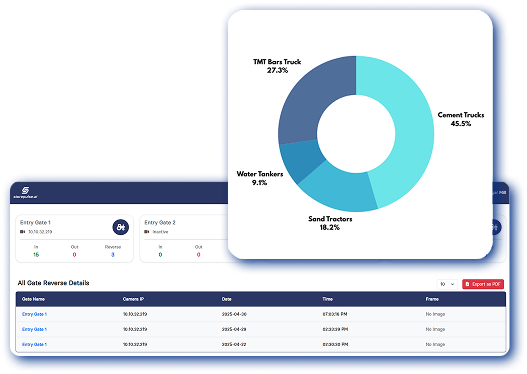Click the 'TMT Bars Truck 27.3%' chart label
The width and height of the screenshot is (527, 374).
pos(277,66)
